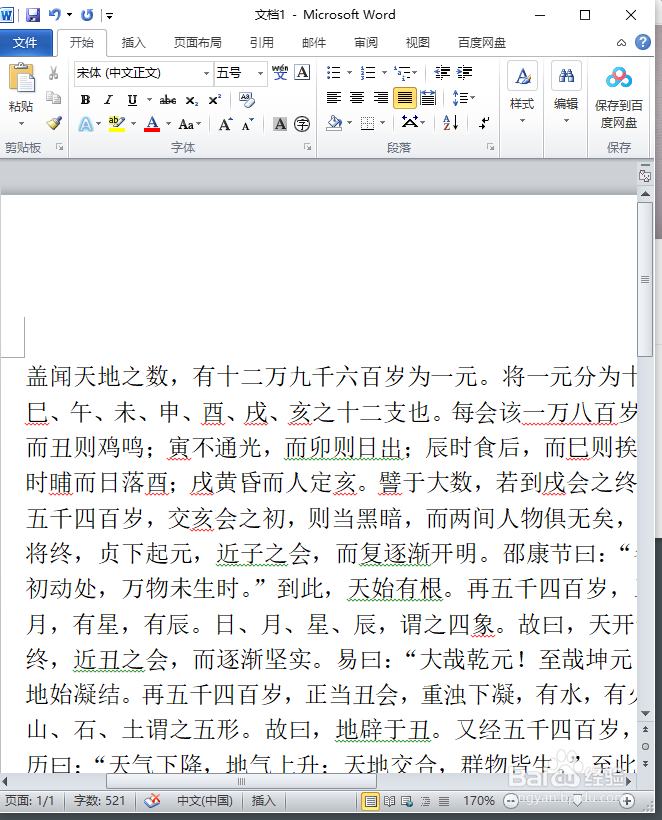Image resolution: width=662 pixels, height=820 pixels.
Task: Zoom out with the minus button
Action: [511, 801]
